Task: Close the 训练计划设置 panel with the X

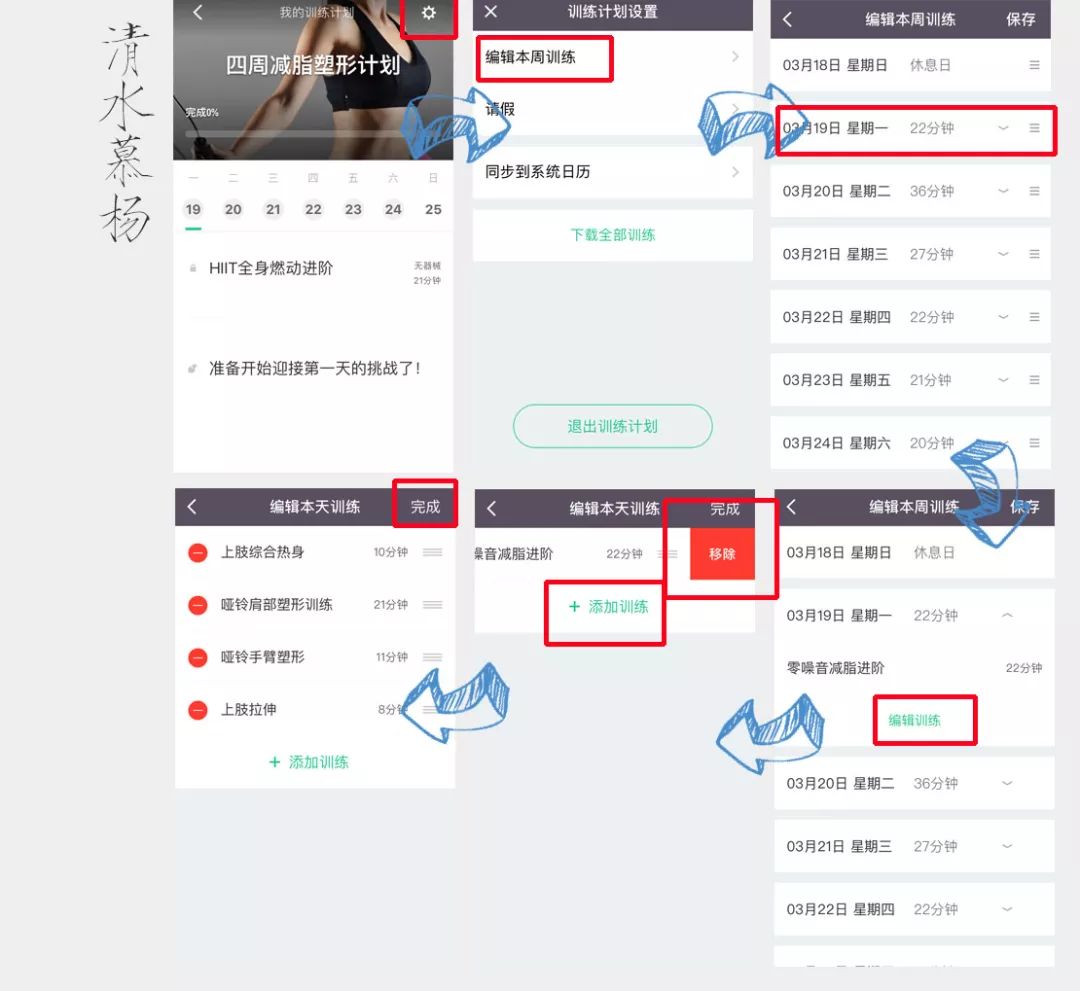Action: (490, 13)
